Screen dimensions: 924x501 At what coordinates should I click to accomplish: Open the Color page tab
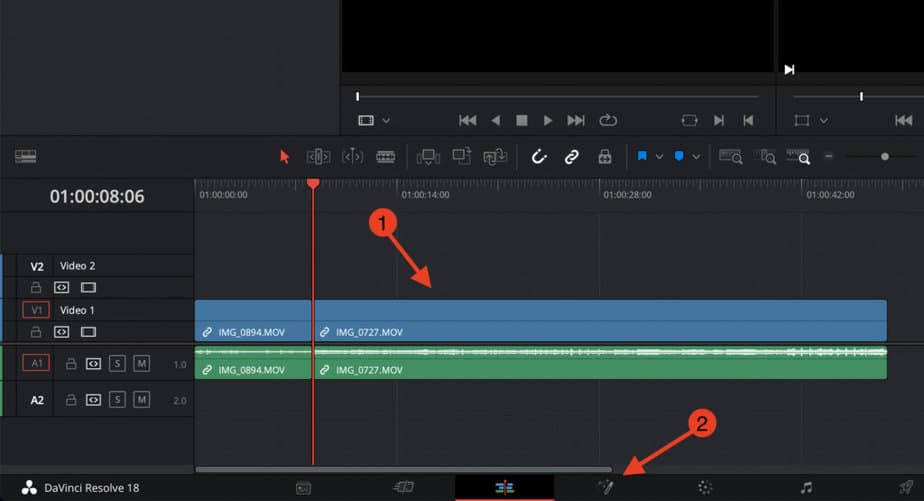[705, 487]
